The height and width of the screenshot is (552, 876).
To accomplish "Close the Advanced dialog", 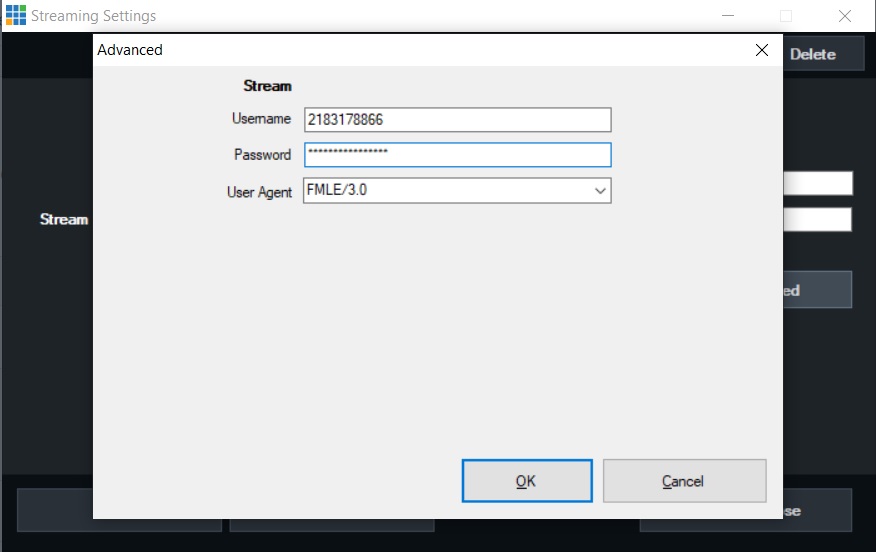I will pos(761,50).
